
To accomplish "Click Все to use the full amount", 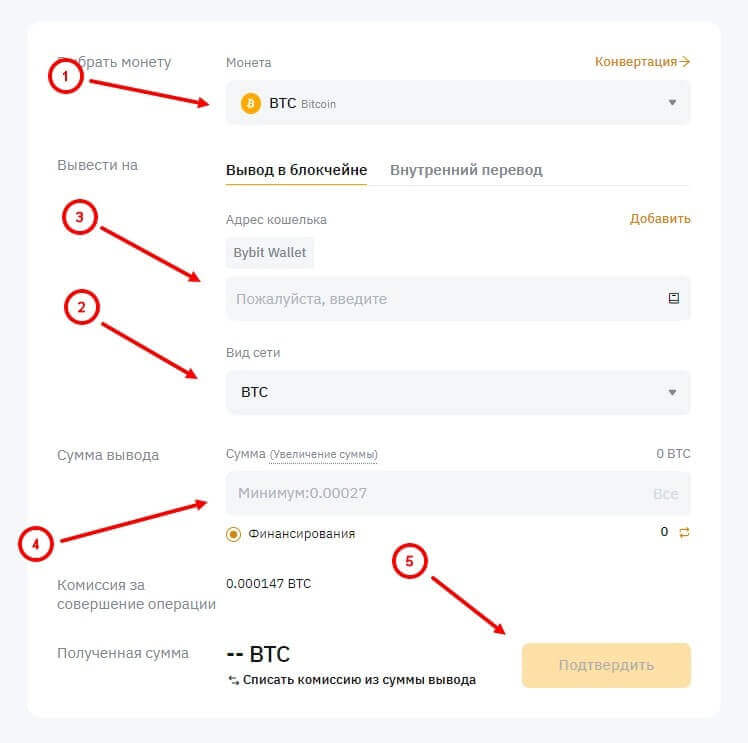I will pyautogui.click(x=665, y=494).
